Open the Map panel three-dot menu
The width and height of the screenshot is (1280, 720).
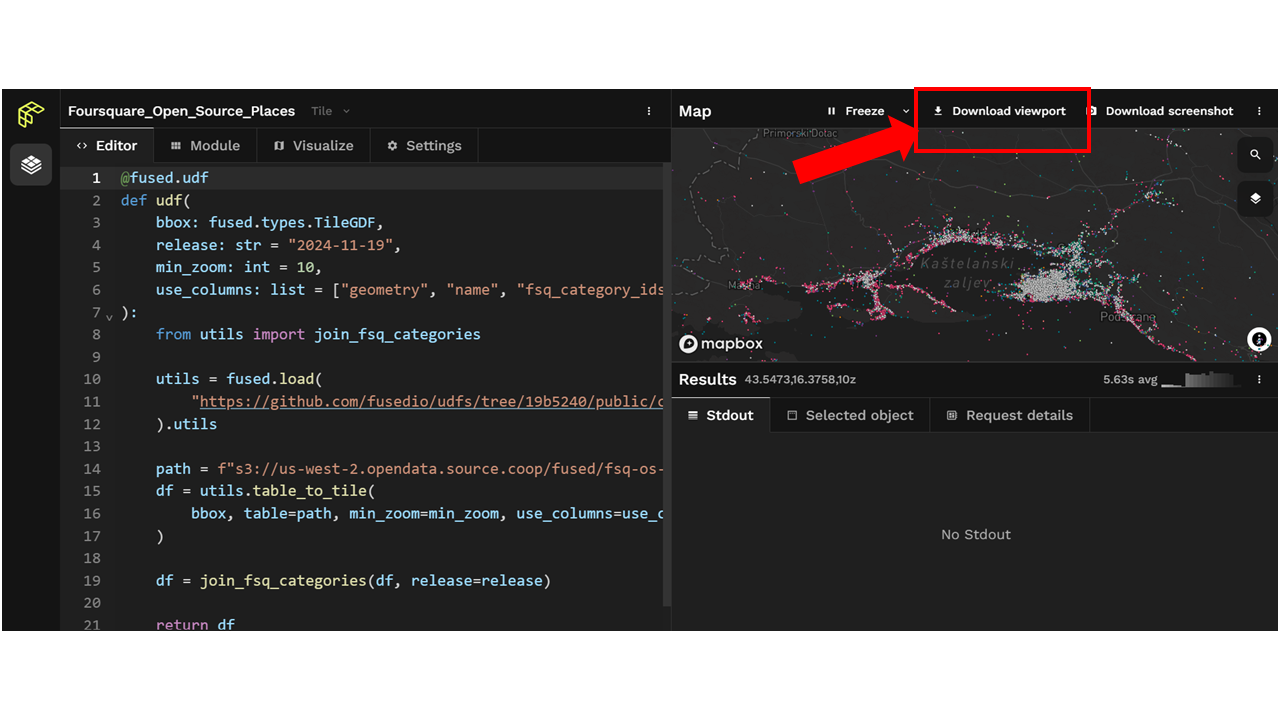(x=1259, y=111)
